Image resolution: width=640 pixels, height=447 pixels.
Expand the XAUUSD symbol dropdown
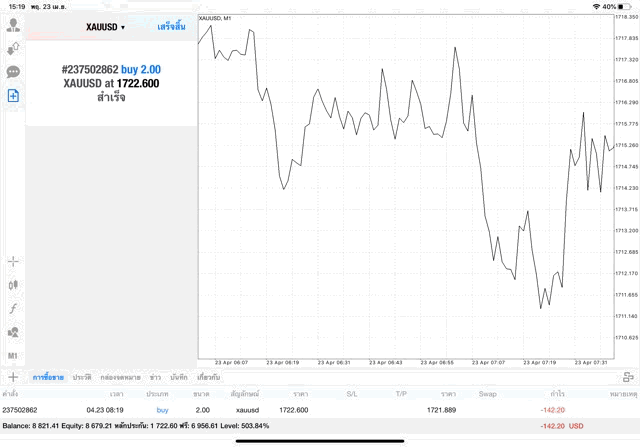(x=105, y=27)
